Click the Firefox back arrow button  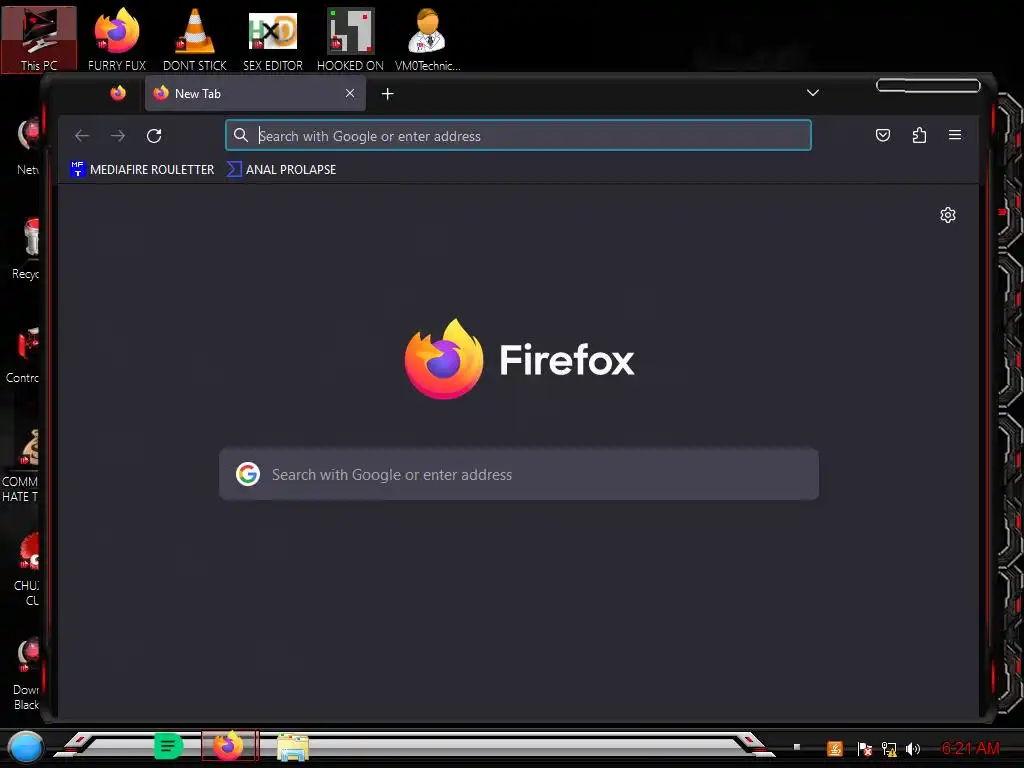(x=82, y=136)
